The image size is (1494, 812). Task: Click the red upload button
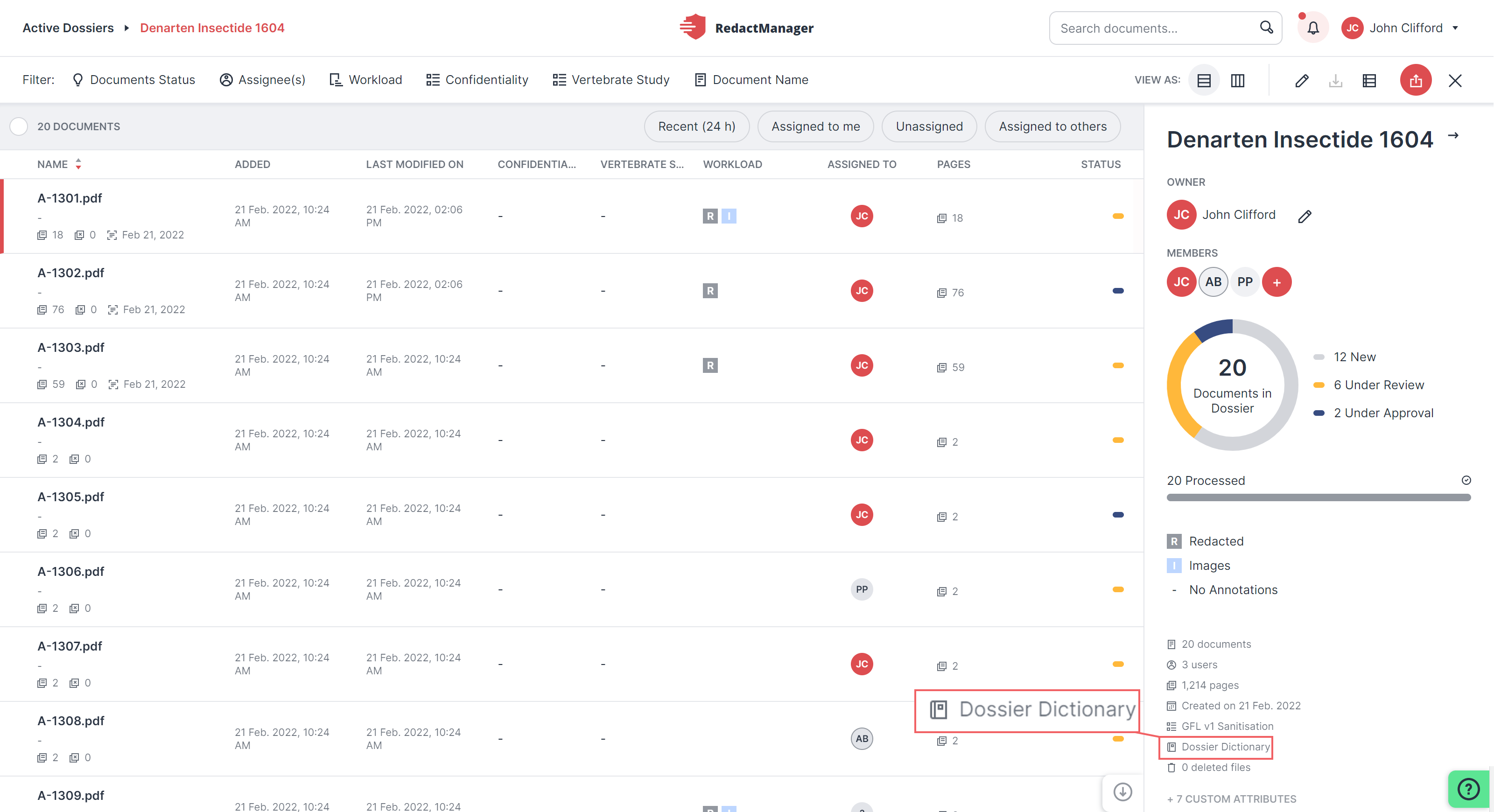click(x=1415, y=80)
